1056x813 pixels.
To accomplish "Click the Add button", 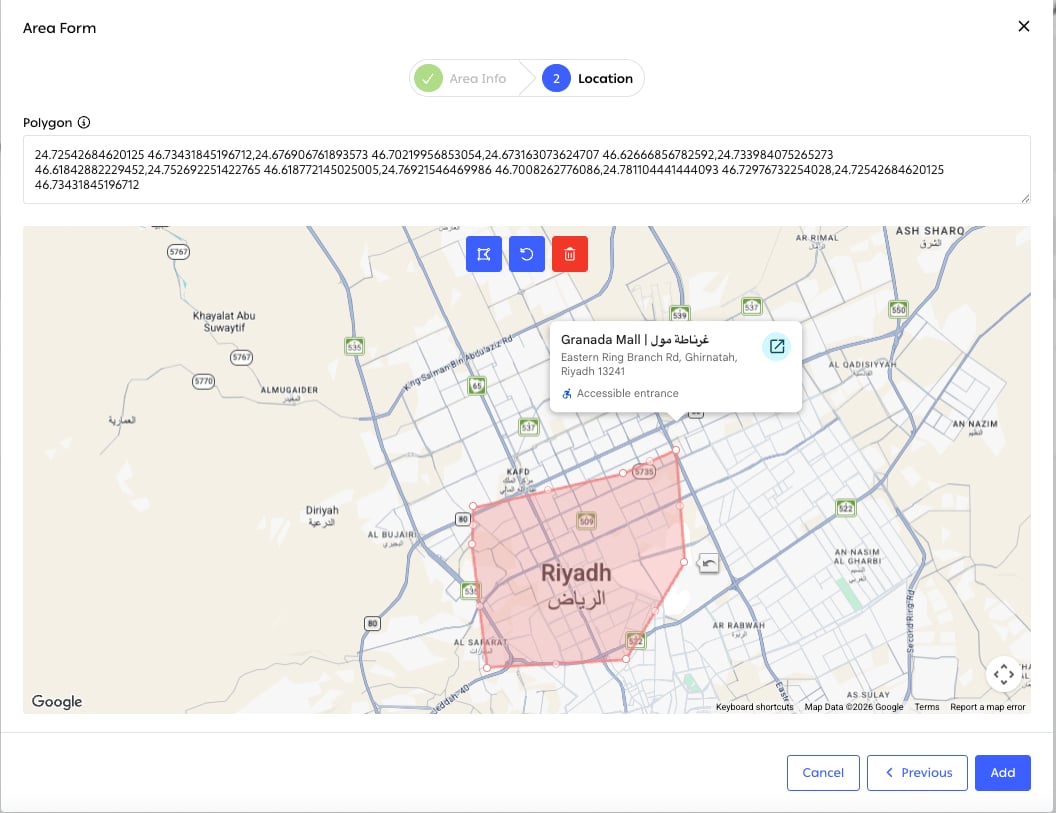I will pyautogui.click(x=1003, y=773).
